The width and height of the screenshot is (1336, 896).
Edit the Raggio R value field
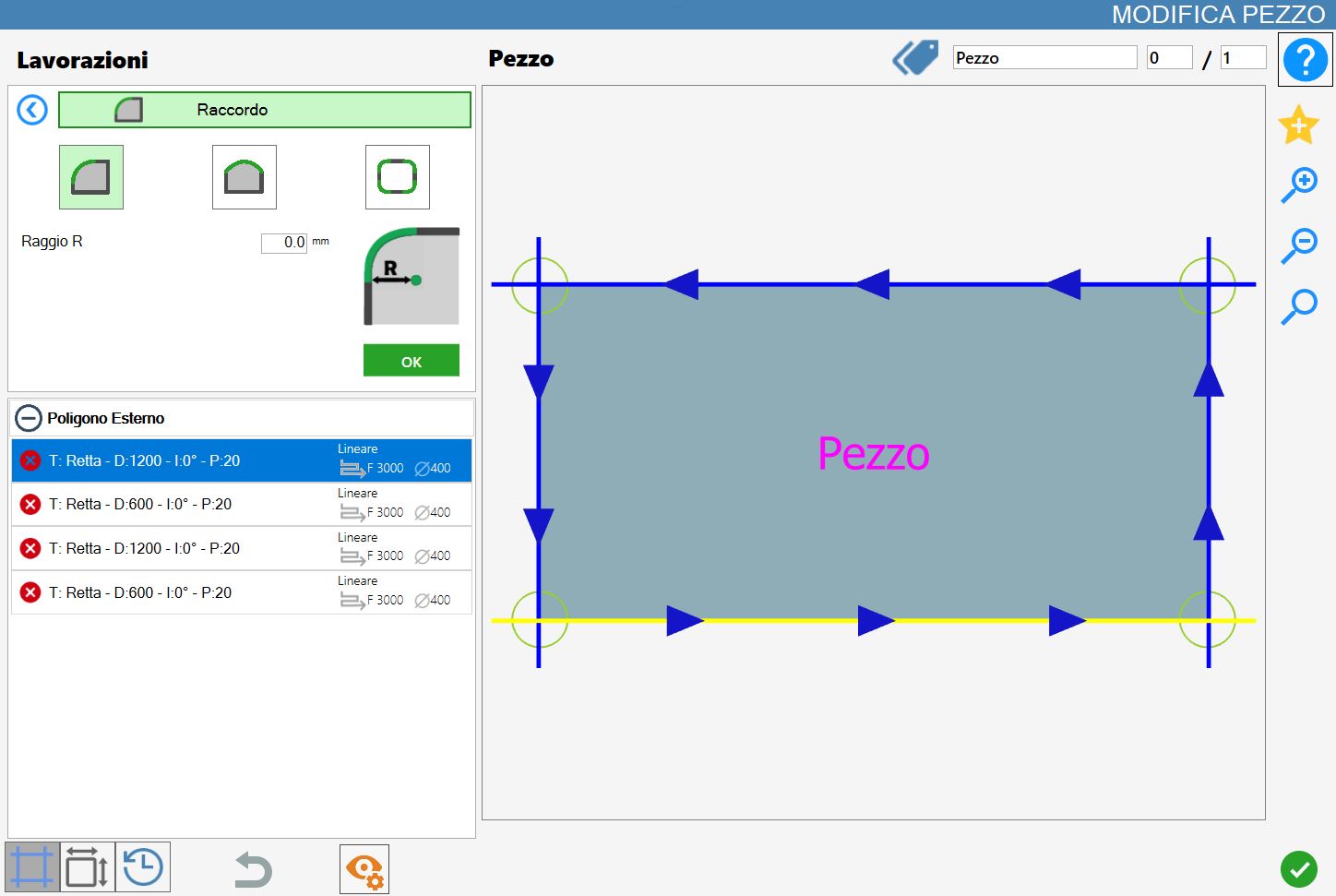point(284,243)
